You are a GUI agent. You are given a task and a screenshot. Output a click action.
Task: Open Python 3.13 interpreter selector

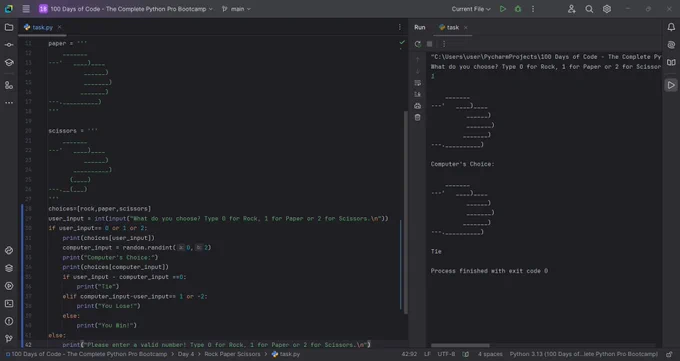(584, 354)
